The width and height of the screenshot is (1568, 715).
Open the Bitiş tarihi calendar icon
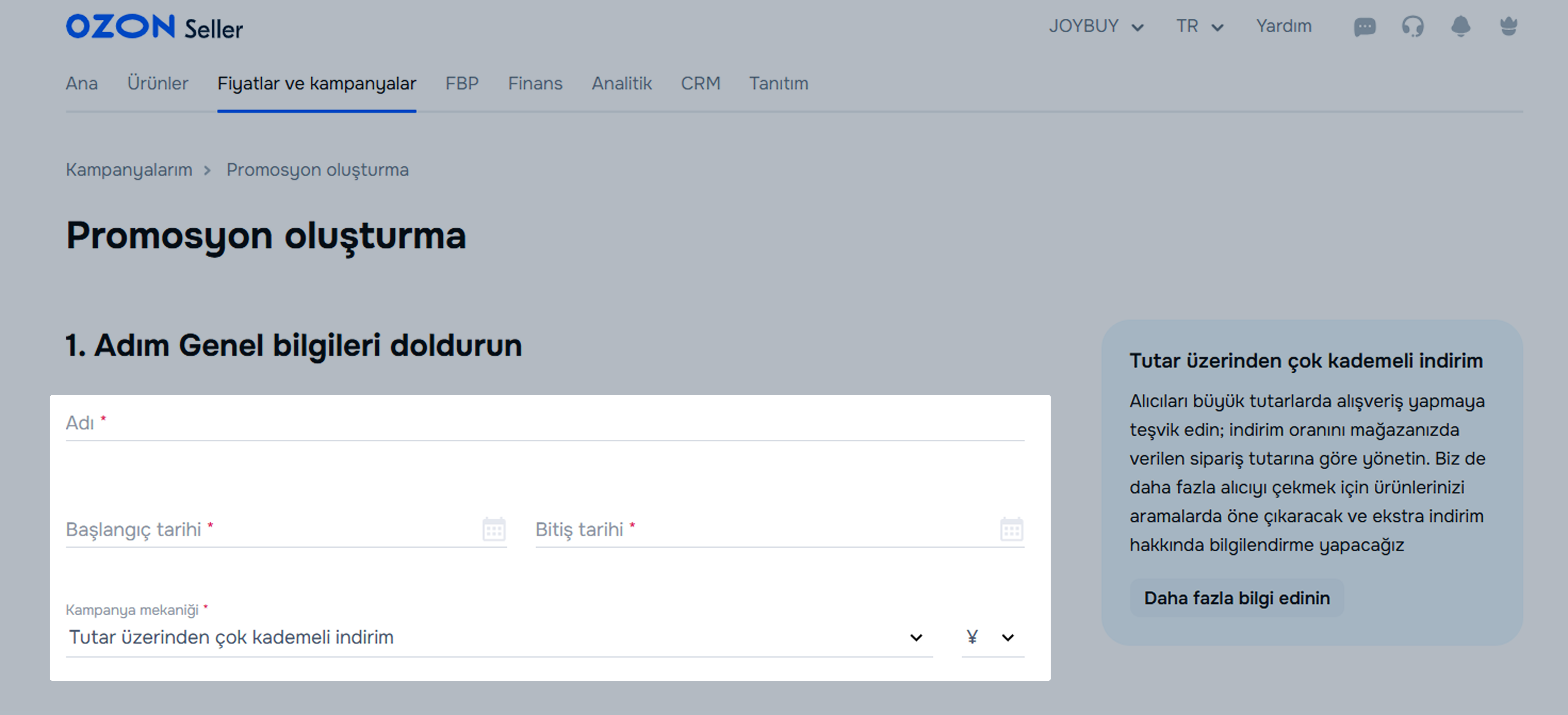(x=1011, y=529)
